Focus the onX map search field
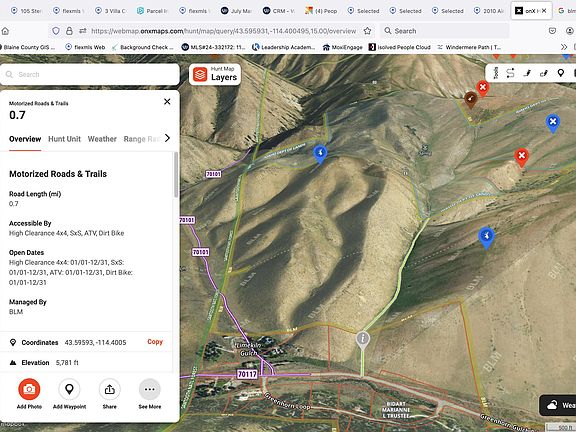The height and width of the screenshot is (432, 576). [90, 75]
